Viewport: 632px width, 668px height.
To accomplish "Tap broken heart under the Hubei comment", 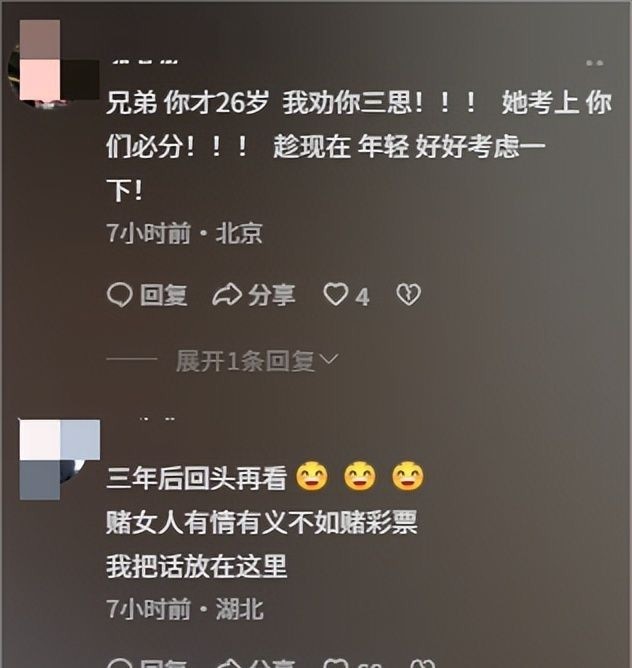I will coord(423,664).
